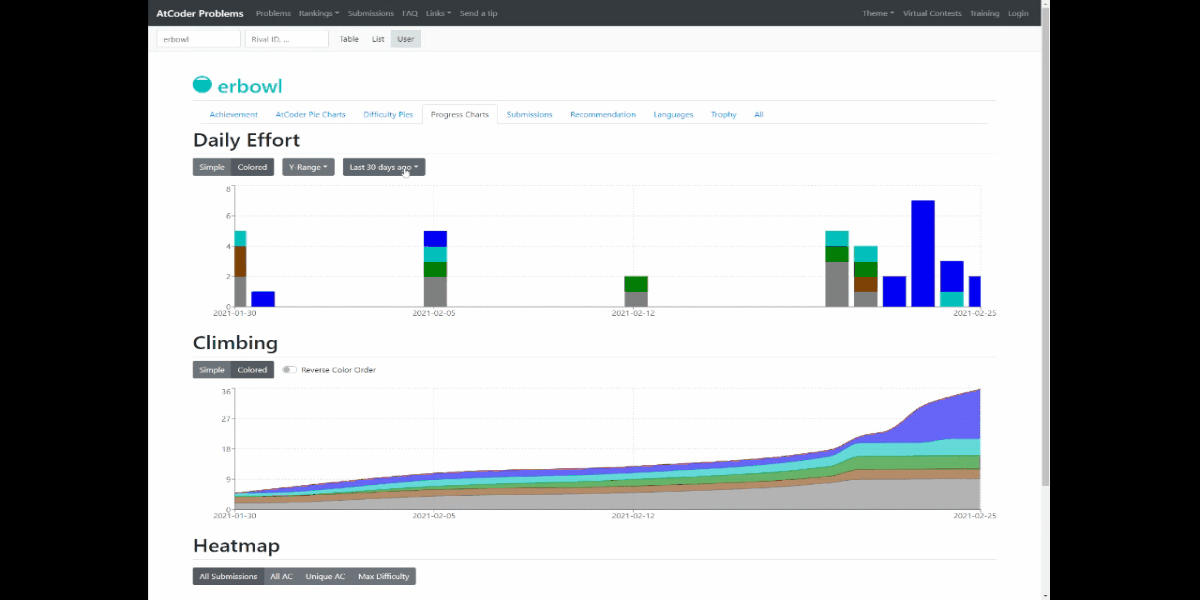Click the Rival ID input field
Image resolution: width=1200 pixels, height=600 pixels.
287,39
